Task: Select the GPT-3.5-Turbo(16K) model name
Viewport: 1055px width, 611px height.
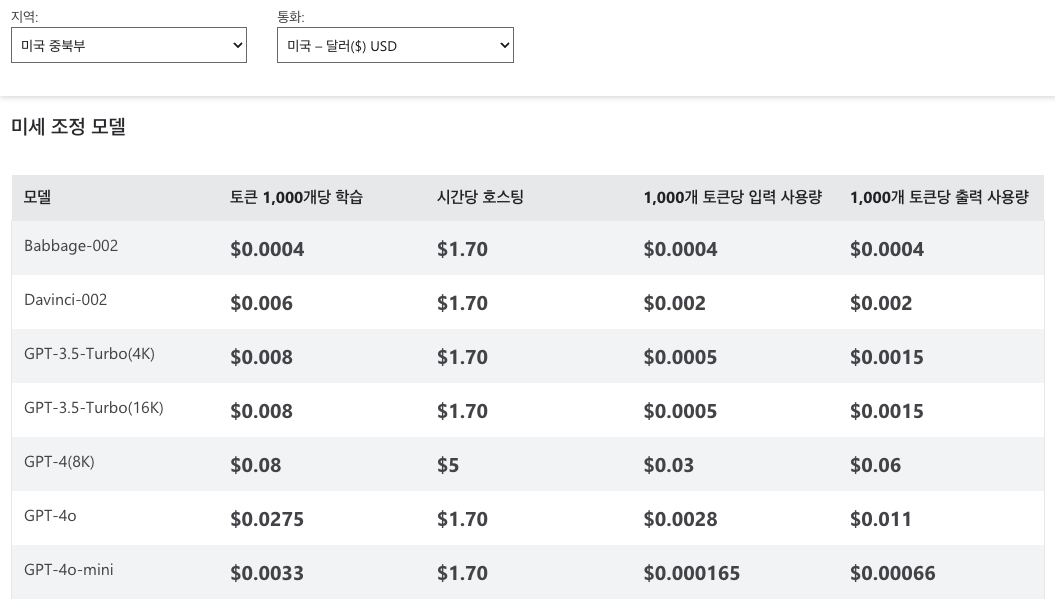Action: tap(94, 408)
